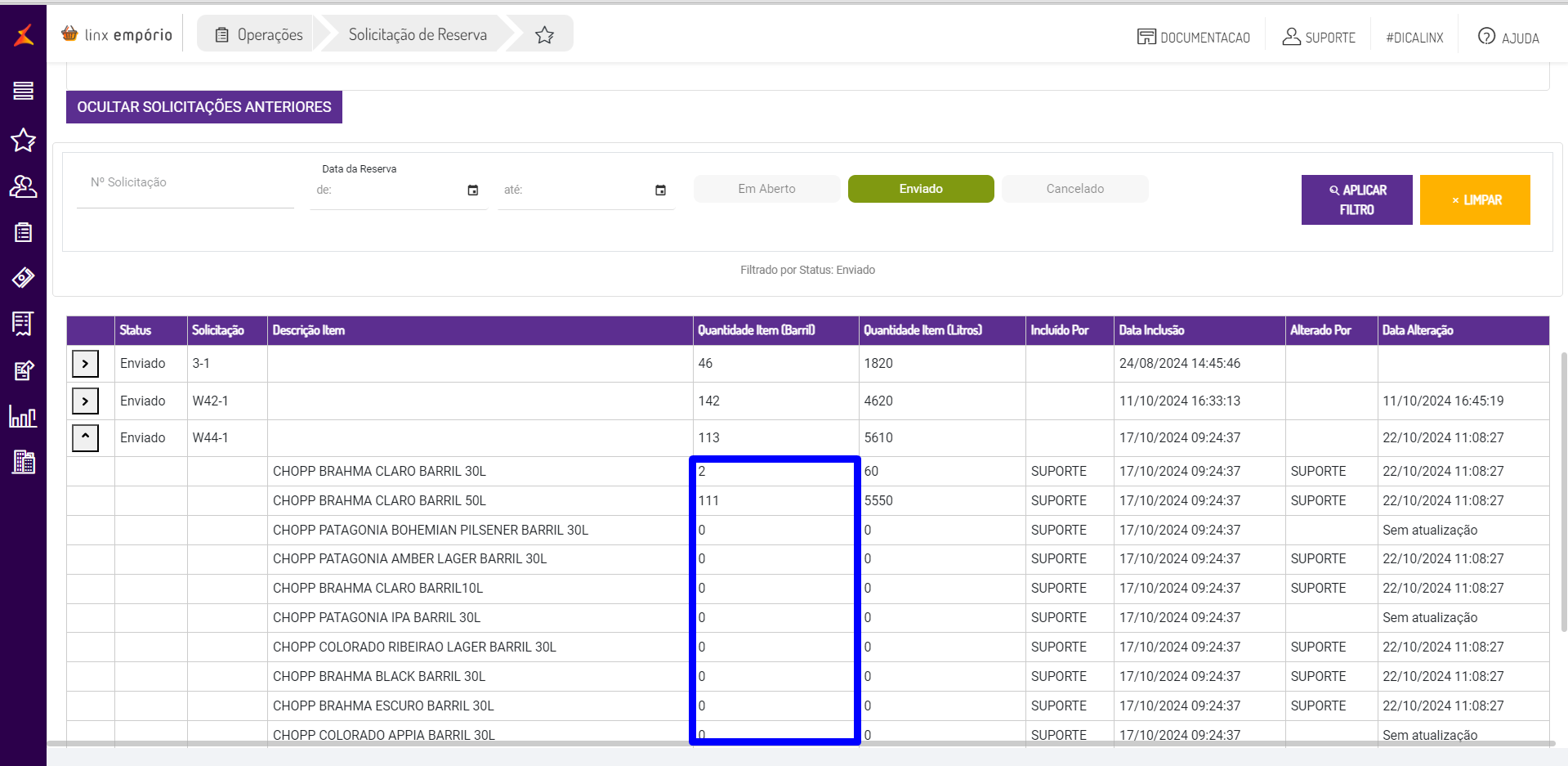Image resolution: width=1568 pixels, height=766 pixels.
Task: Select CHOPP COLORADO RIBEIRAO LAGER BARRIL 30L
Action: point(480,647)
